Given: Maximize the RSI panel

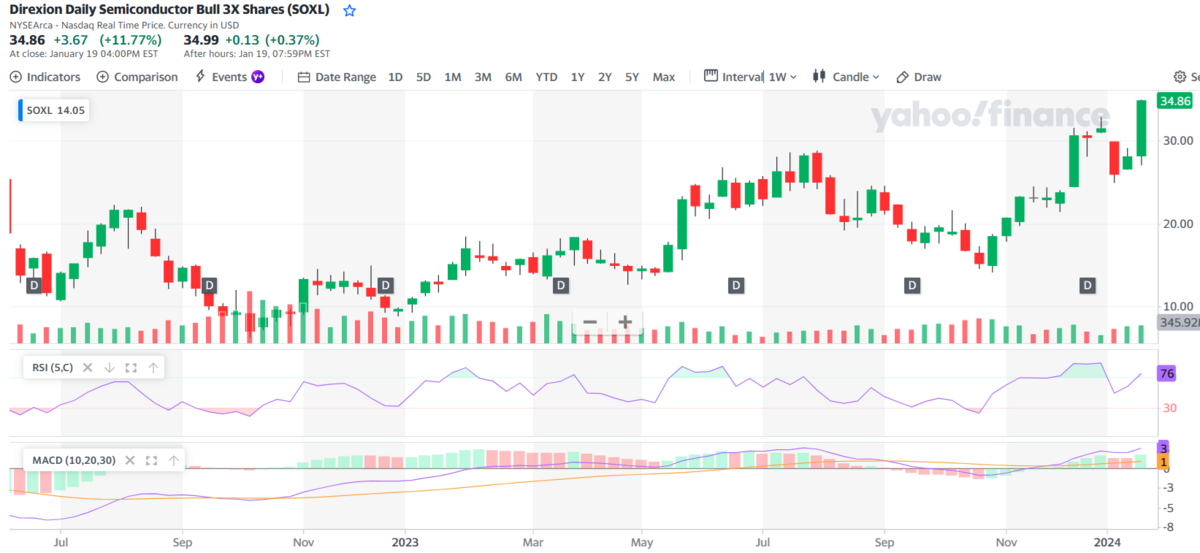Looking at the screenshot, I should 131,367.
